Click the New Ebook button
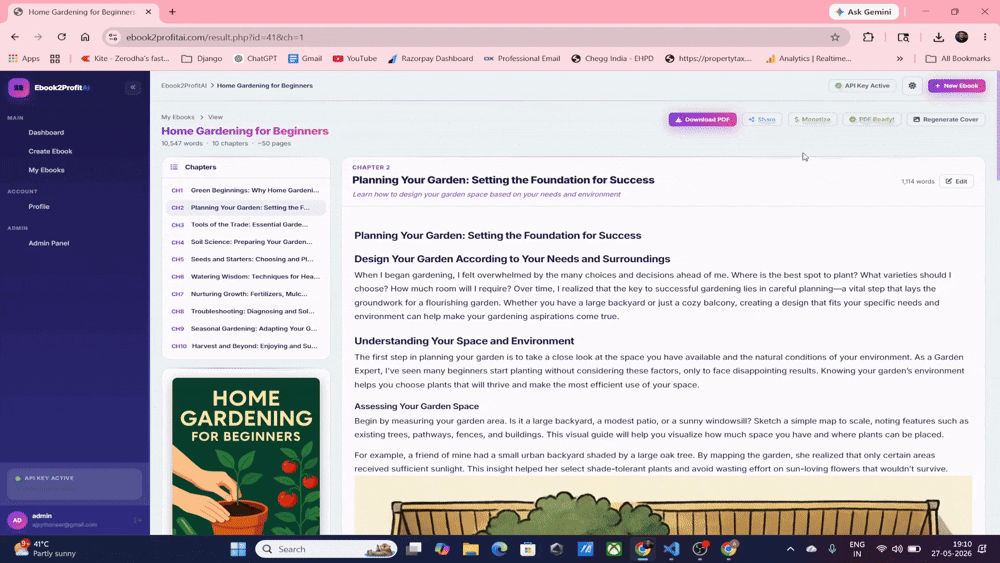This screenshot has height=563, width=1000. coord(957,85)
